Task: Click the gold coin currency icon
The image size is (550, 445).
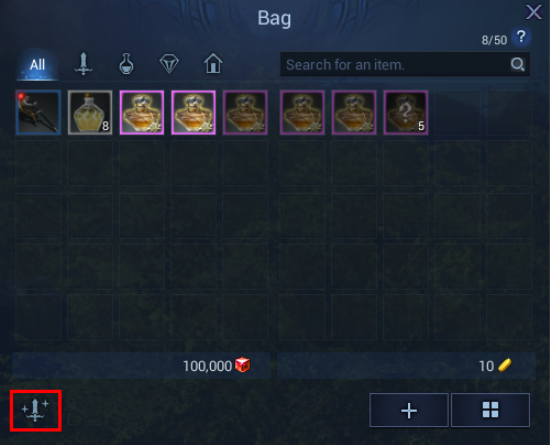Action: tap(504, 365)
